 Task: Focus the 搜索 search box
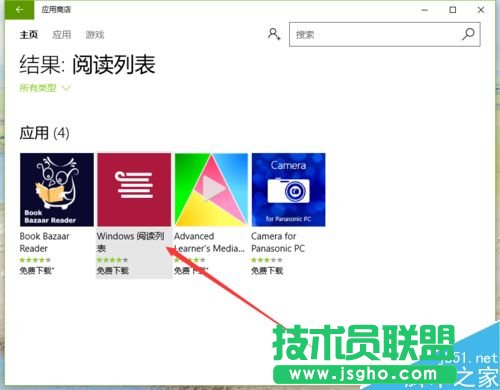(x=385, y=34)
